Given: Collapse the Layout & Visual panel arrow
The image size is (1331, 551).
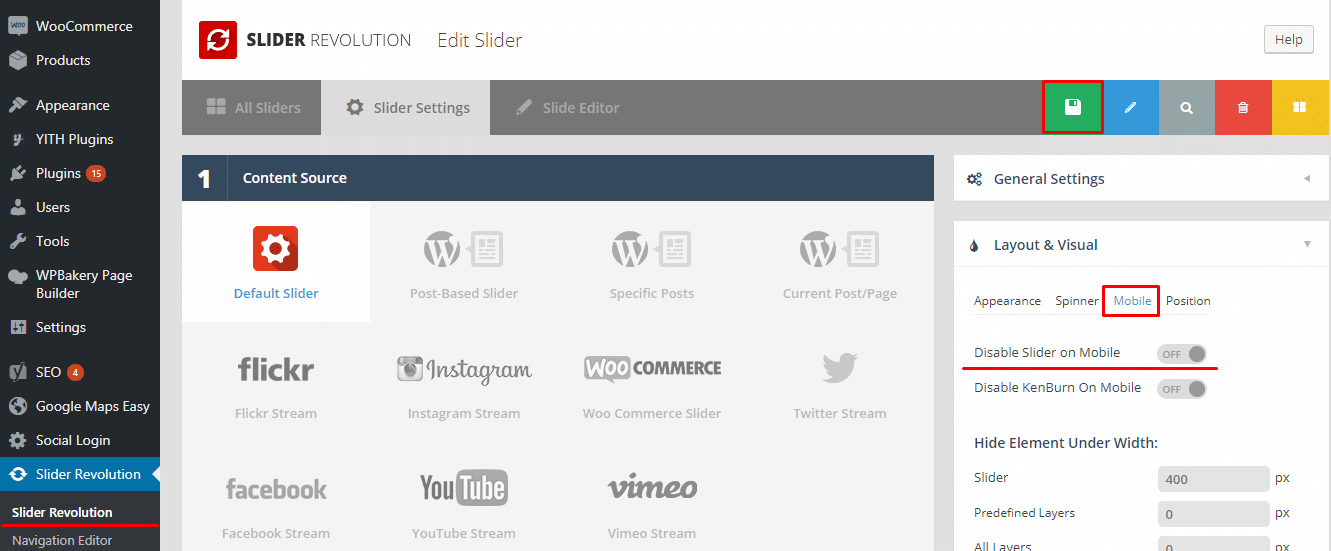Looking at the screenshot, I should pyautogui.click(x=1306, y=245).
